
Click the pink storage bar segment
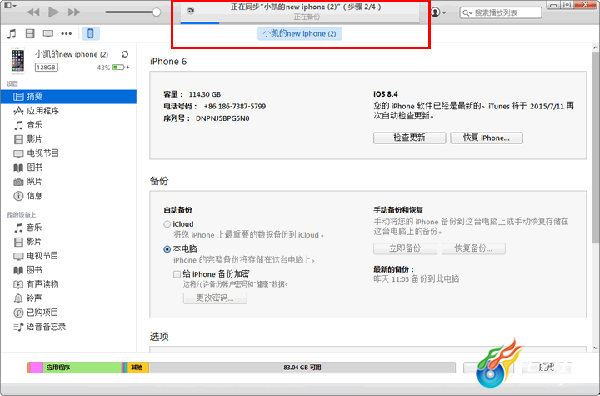pos(36,367)
